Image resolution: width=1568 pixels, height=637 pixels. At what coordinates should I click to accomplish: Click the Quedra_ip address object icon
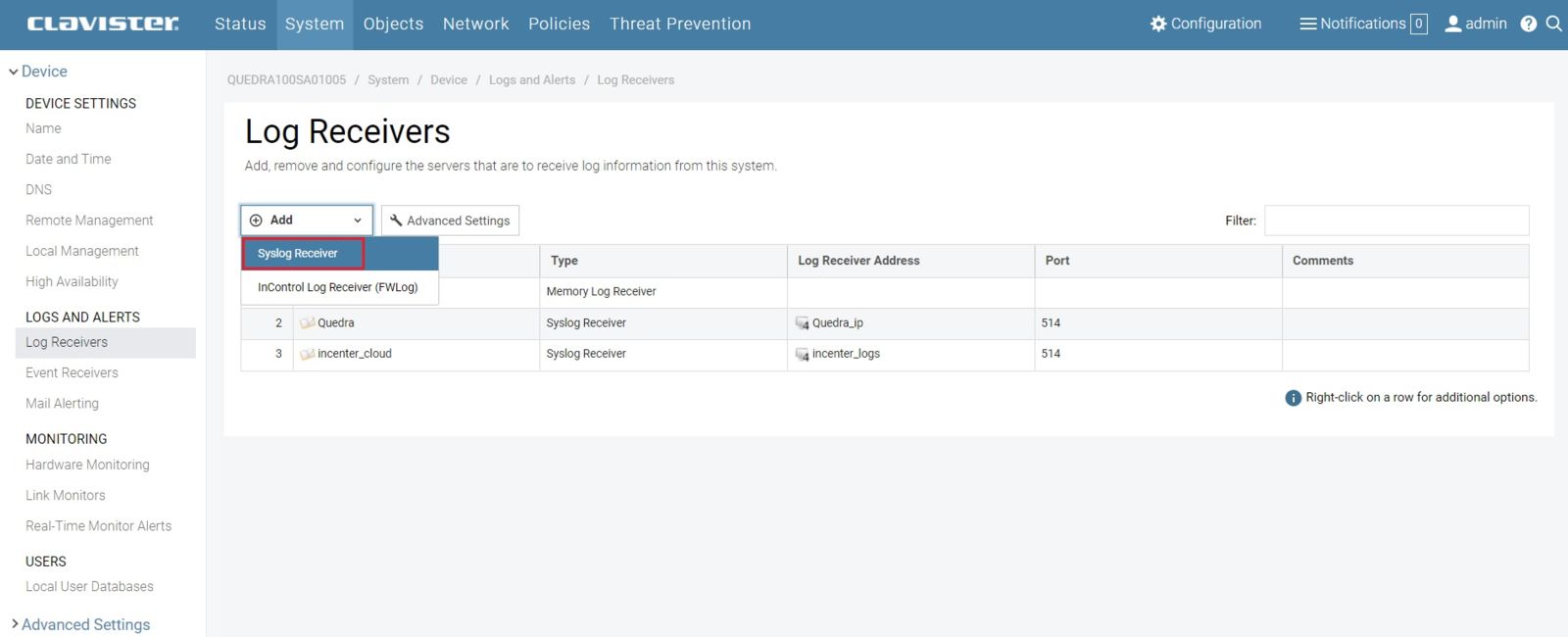click(802, 323)
